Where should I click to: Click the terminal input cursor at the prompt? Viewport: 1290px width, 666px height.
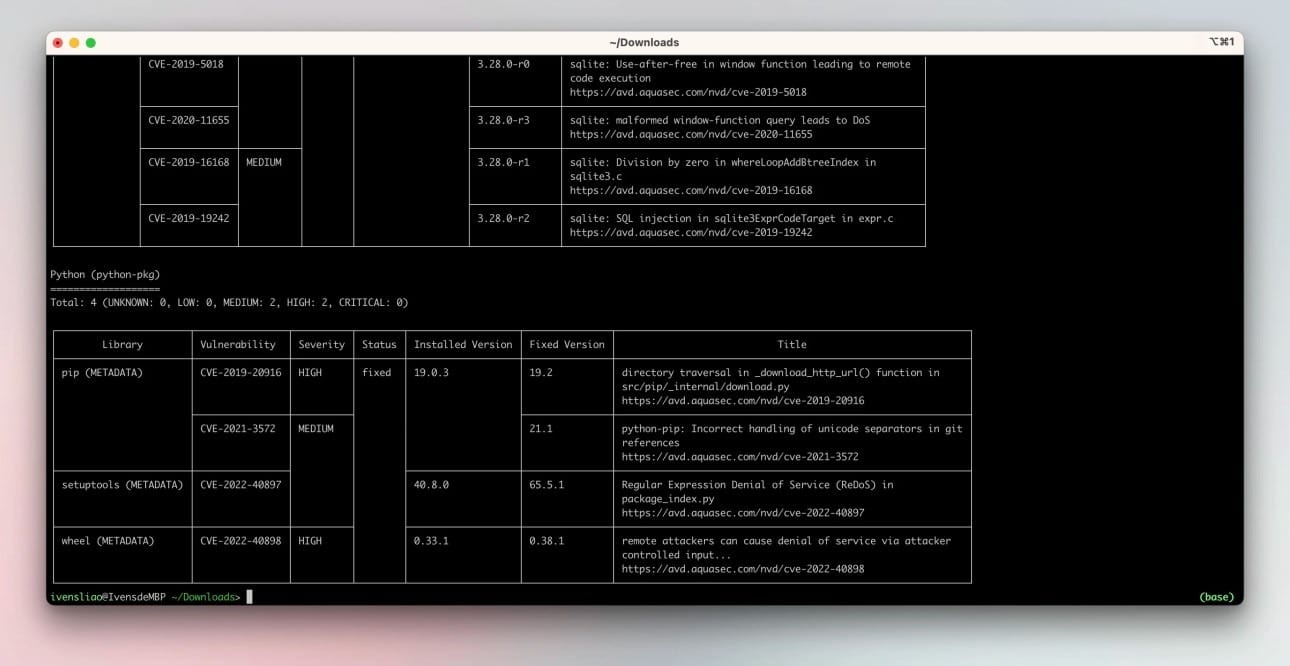248,596
